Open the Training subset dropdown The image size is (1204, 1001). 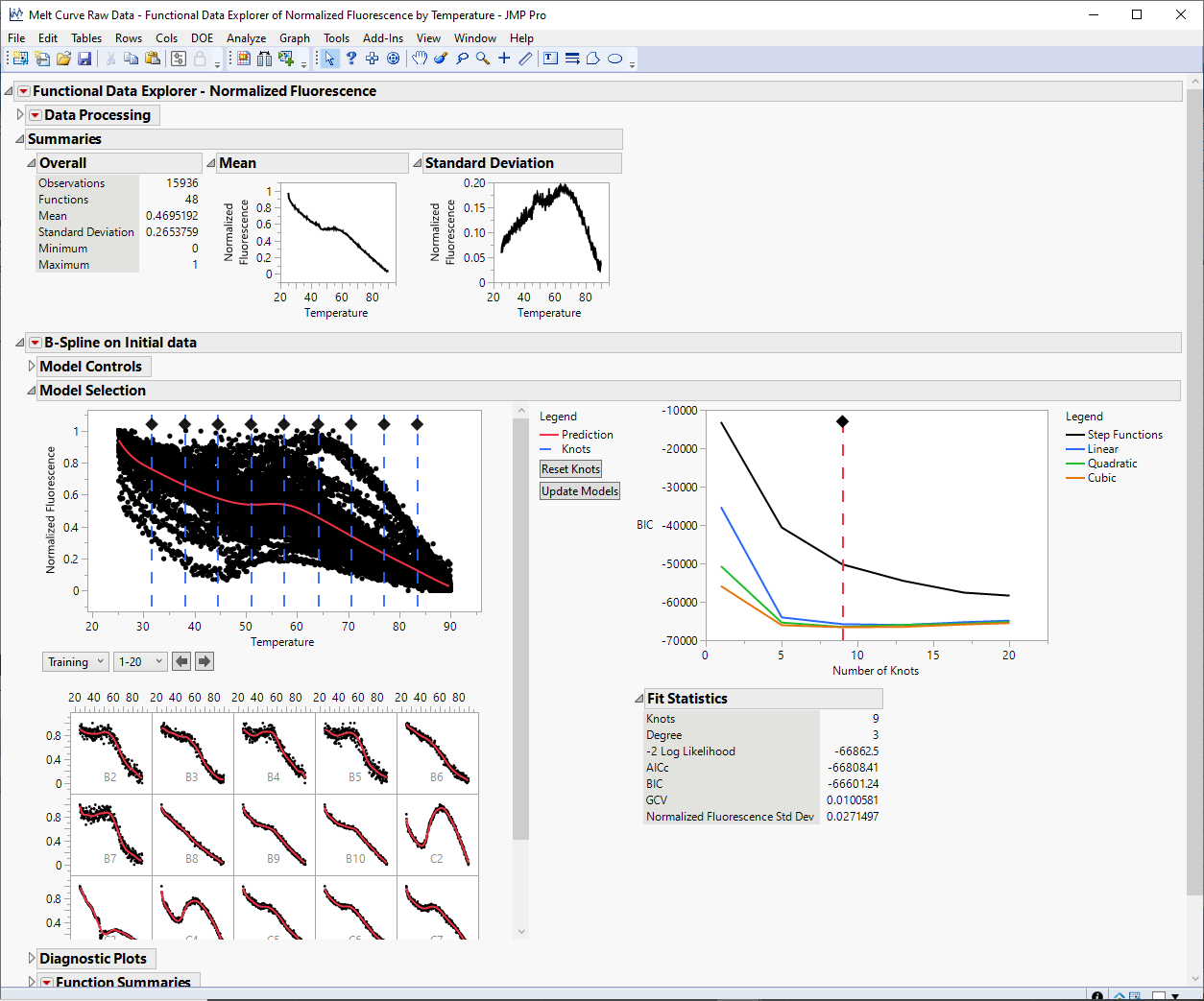click(x=75, y=661)
